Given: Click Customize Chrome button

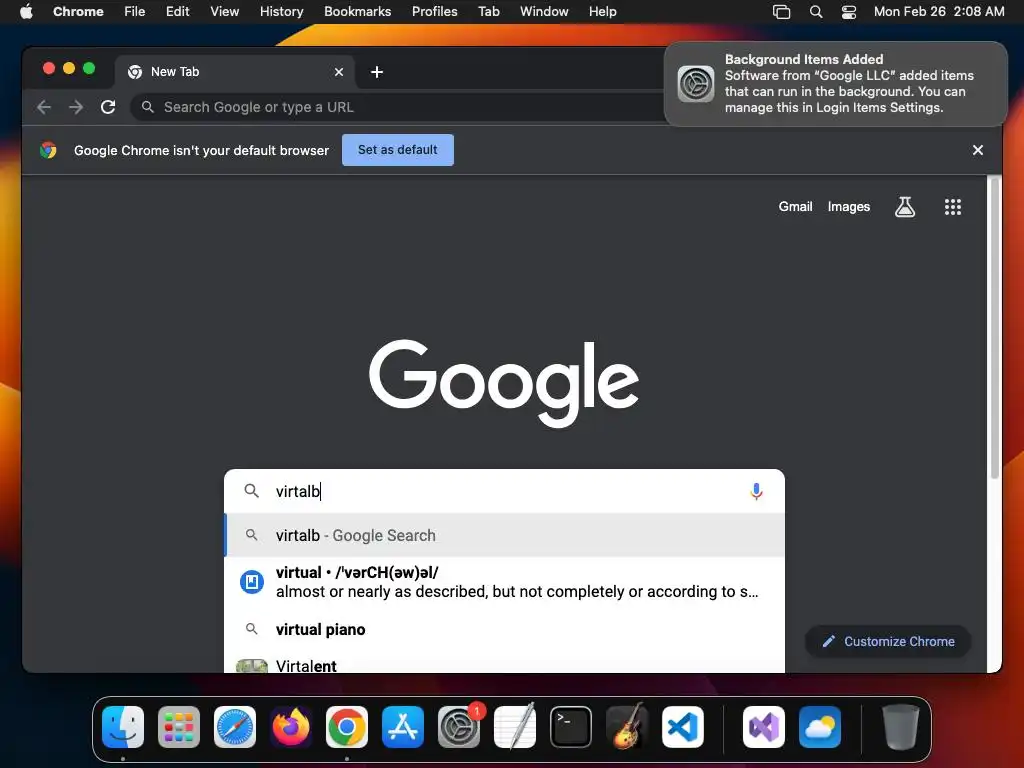Looking at the screenshot, I should [x=888, y=641].
